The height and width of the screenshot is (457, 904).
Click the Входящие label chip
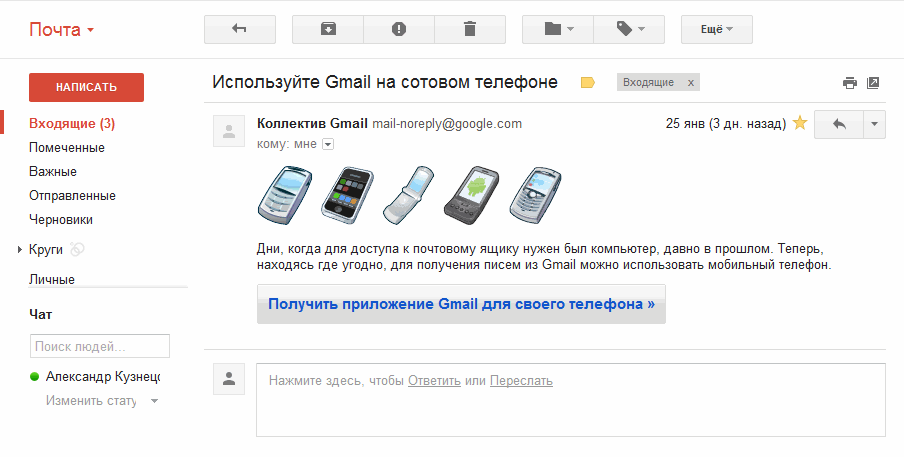click(649, 82)
